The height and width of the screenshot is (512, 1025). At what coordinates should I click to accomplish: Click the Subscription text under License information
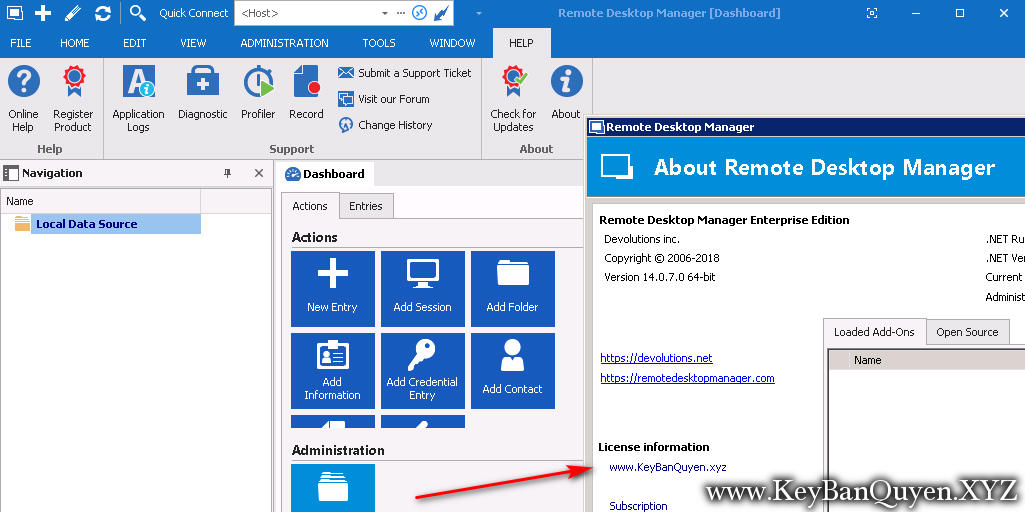click(639, 506)
